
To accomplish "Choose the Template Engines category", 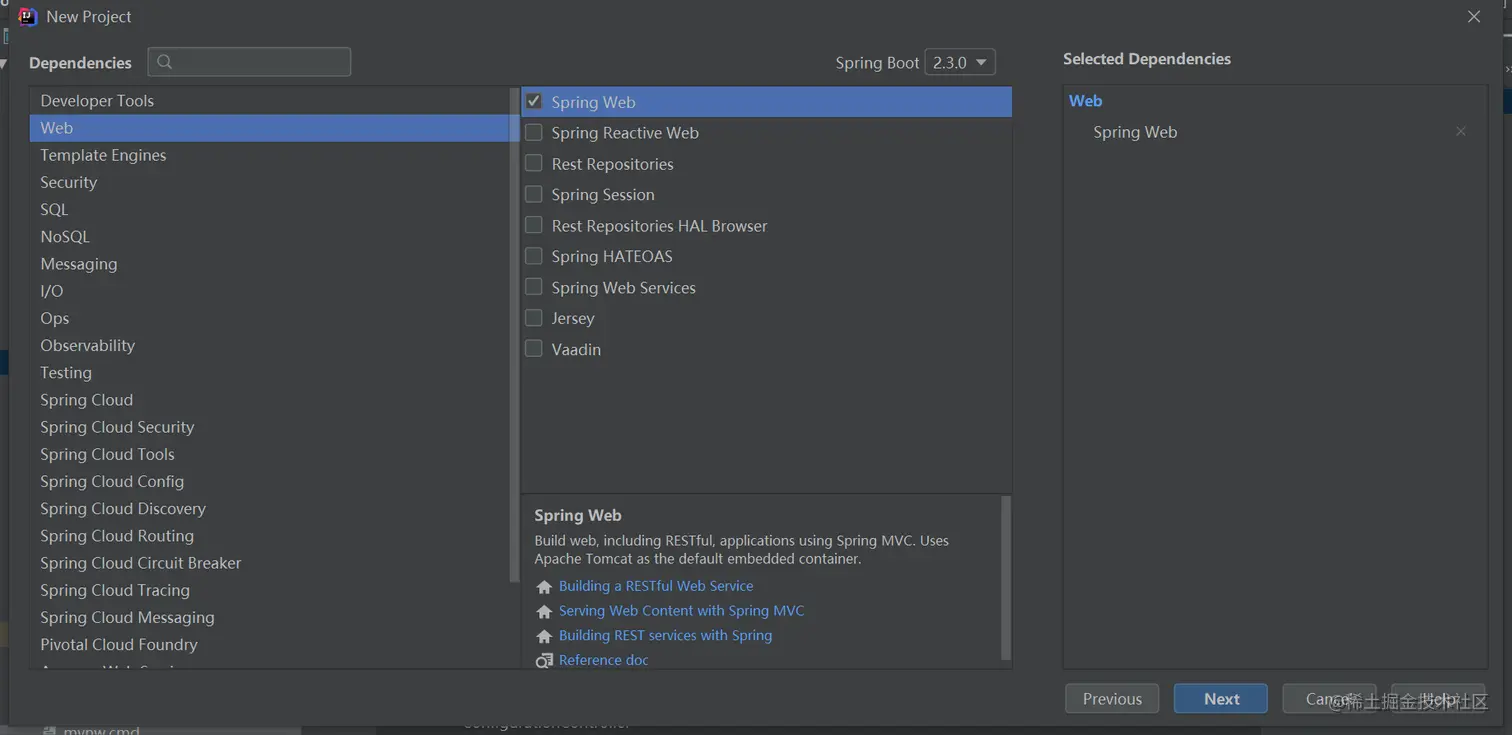I will coord(103,155).
